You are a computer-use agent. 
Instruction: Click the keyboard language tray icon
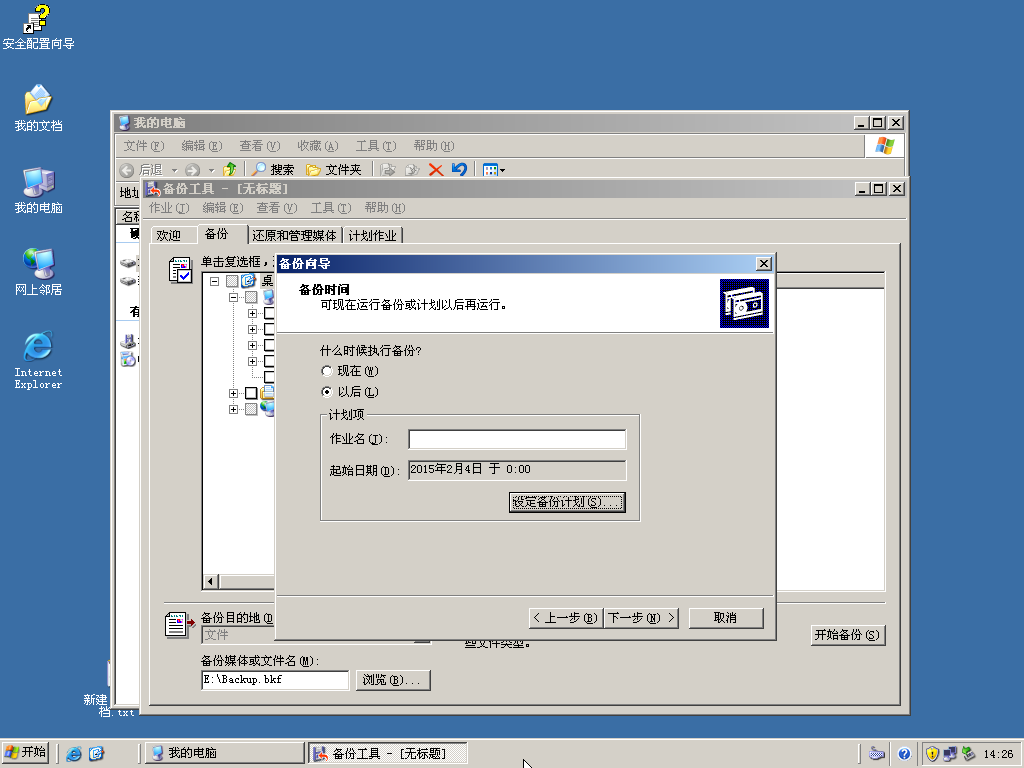click(877, 754)
